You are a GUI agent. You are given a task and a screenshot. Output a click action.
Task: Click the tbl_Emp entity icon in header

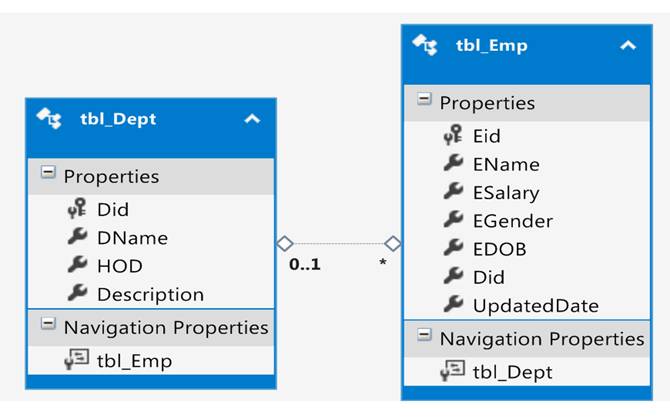point(425,45)
